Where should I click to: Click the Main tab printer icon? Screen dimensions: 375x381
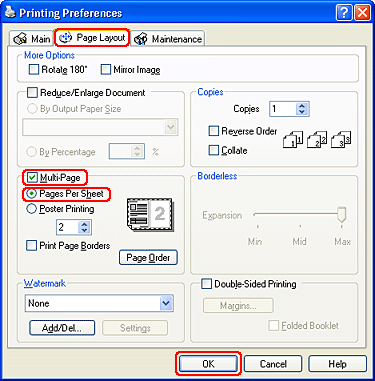point(20,39)
